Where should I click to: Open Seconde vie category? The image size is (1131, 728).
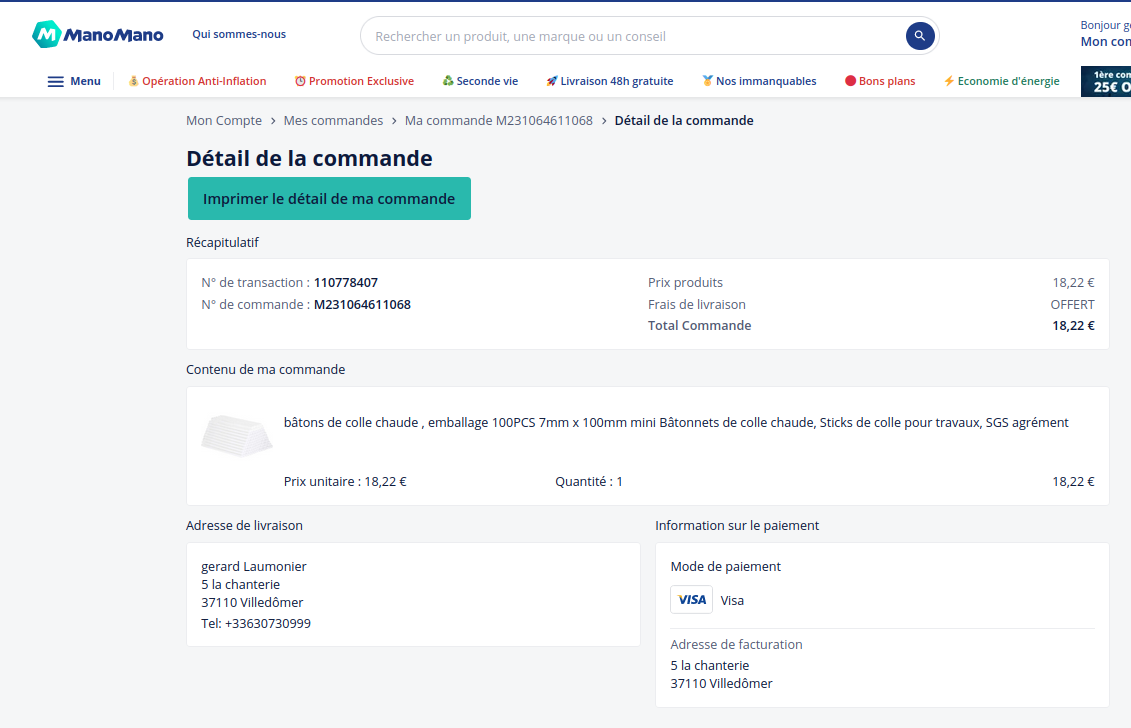coord(480,81)
